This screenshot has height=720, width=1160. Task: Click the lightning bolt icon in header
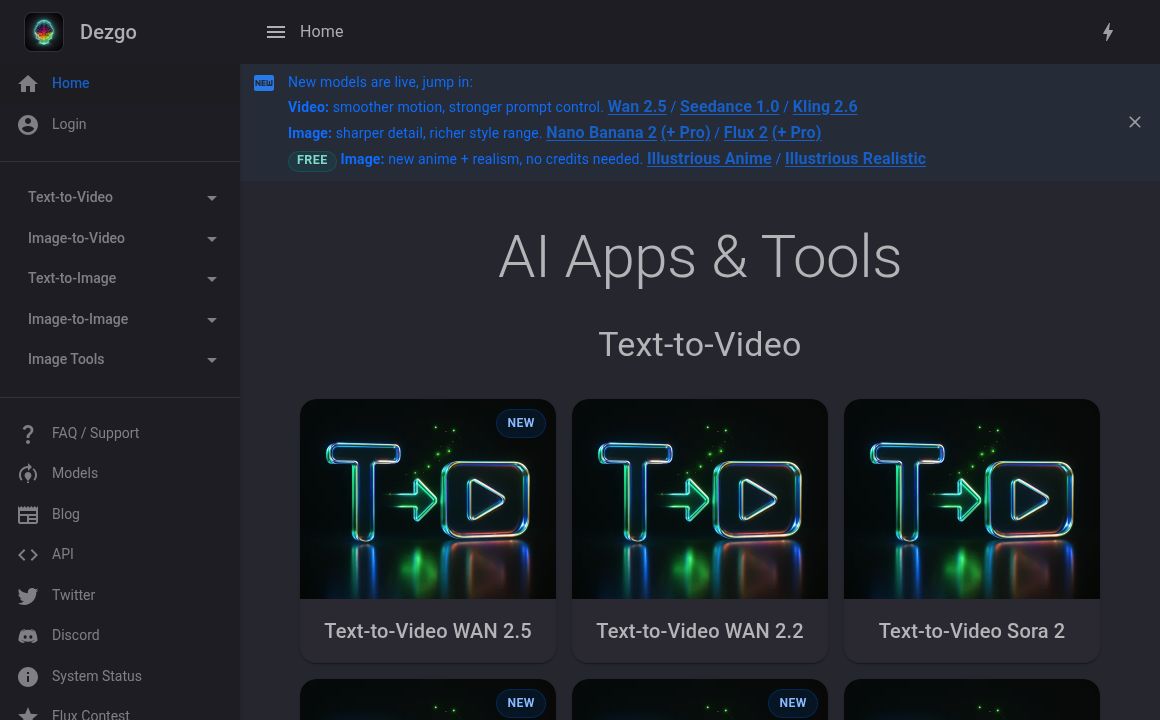(x=1108, y=32)
